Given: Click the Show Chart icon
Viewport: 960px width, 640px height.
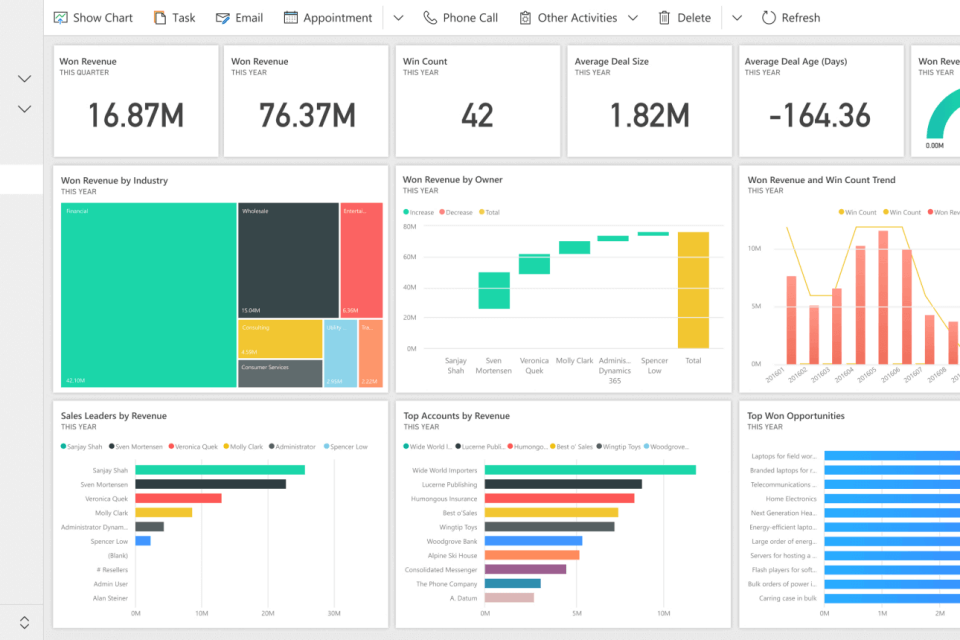Looking at the screenshot, I should 61,18.
